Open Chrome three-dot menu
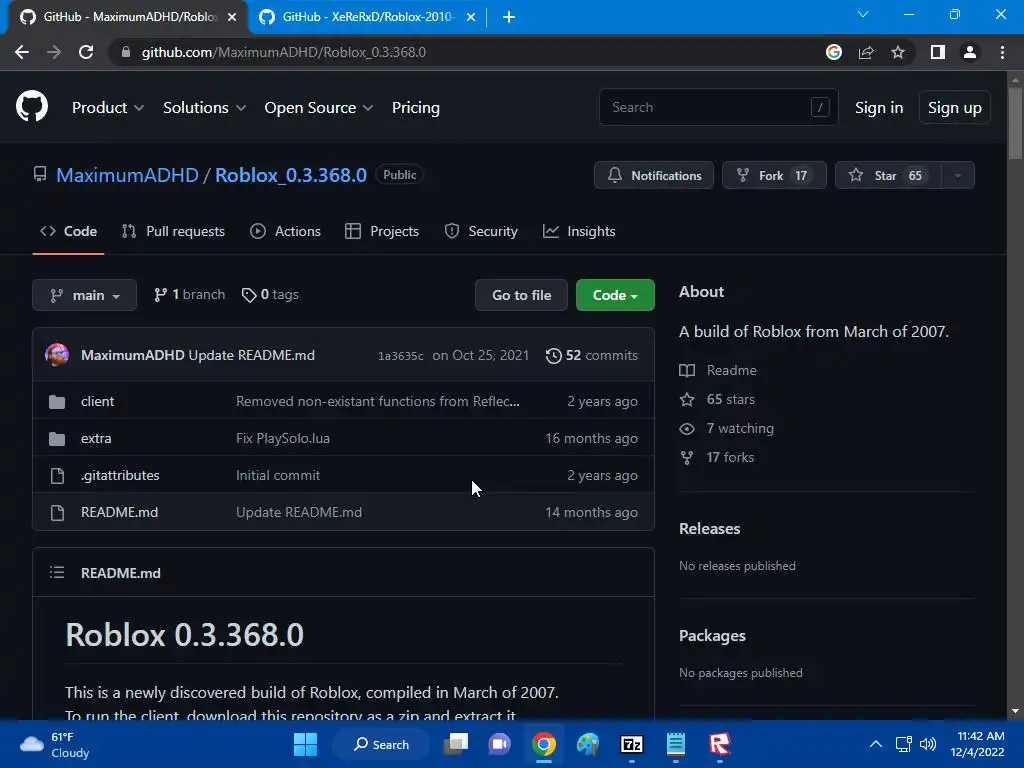Viewport: 1024px width, 768px height. tap(1002, 52)
